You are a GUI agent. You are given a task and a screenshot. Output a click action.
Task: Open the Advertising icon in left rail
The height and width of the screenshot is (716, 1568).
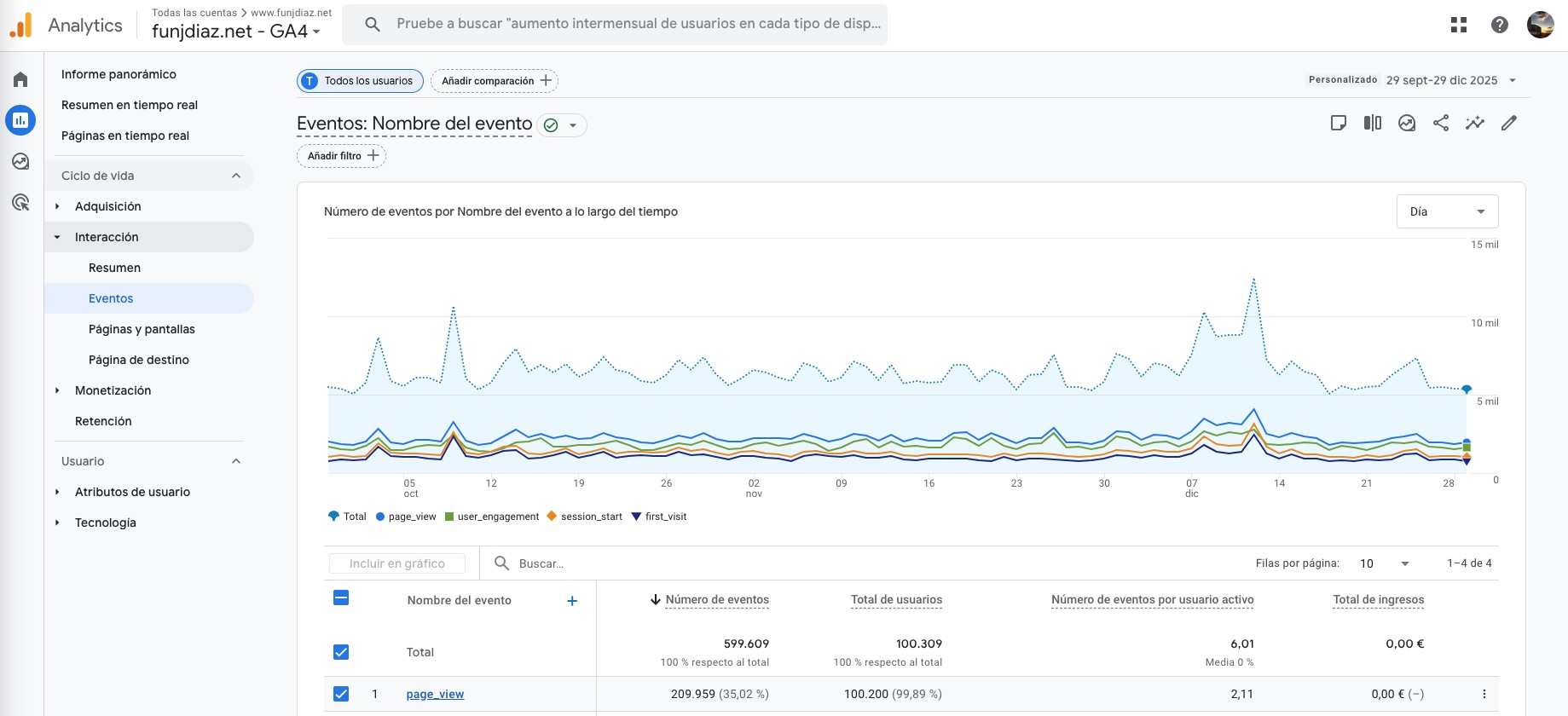tap(20, 202)
